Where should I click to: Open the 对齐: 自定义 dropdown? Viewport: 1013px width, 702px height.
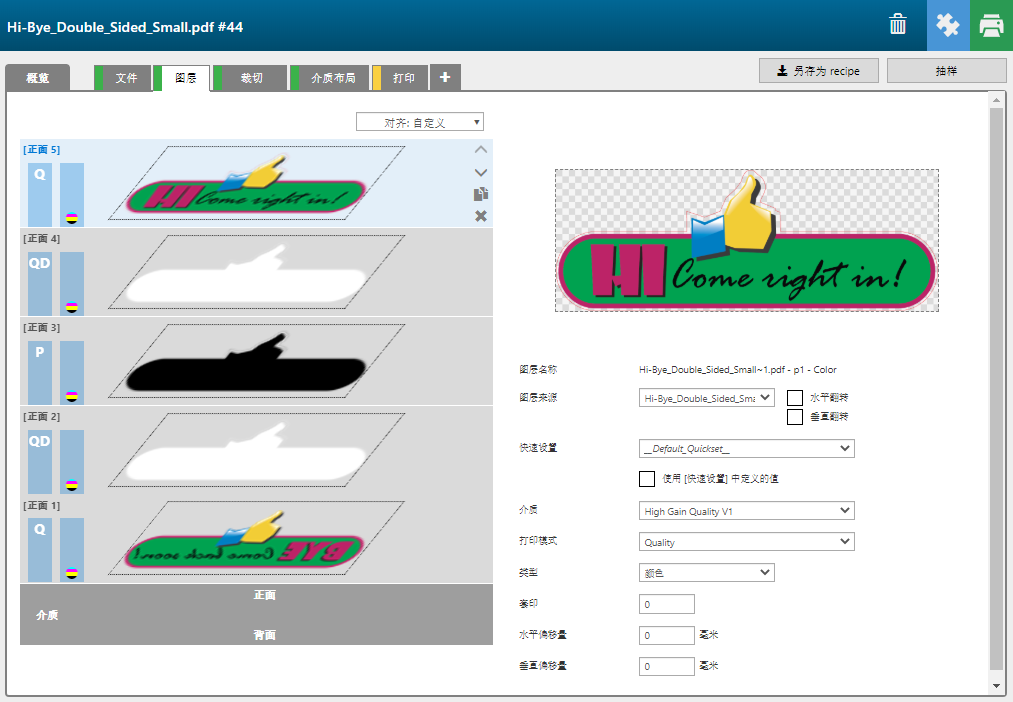pos(420,122)
